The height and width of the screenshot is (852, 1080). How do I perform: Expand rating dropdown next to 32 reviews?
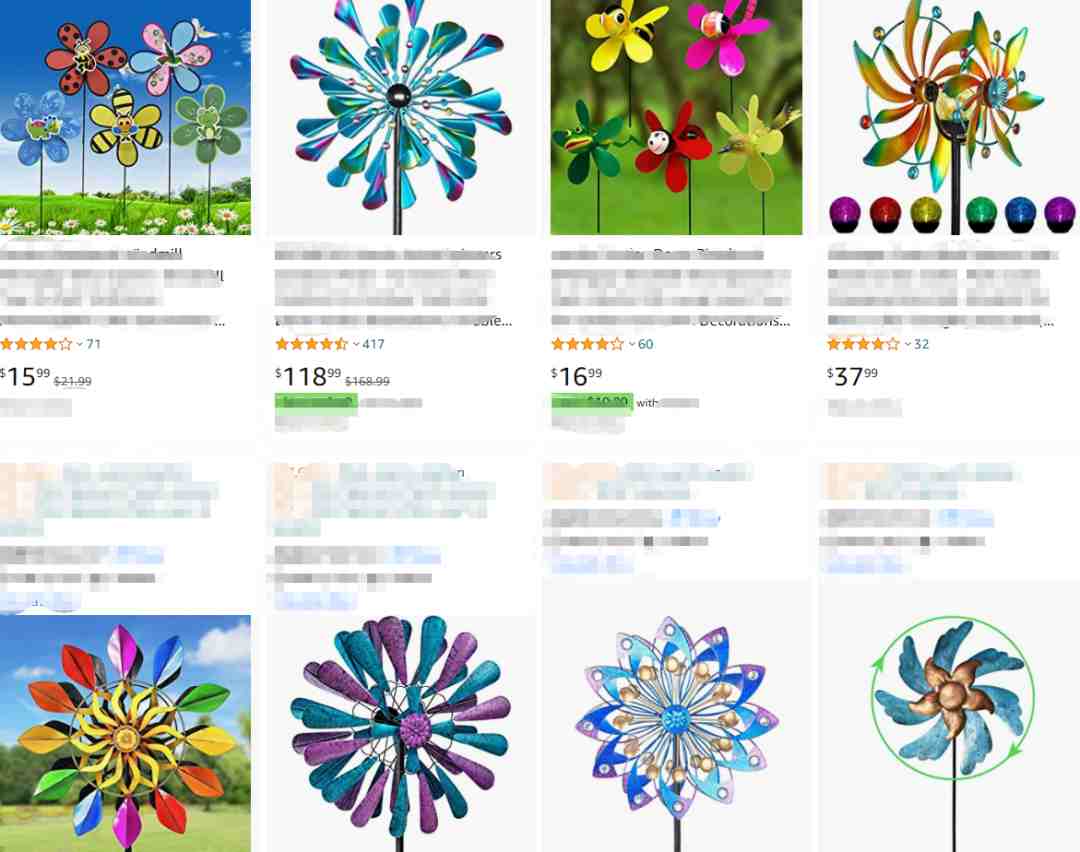908,344
